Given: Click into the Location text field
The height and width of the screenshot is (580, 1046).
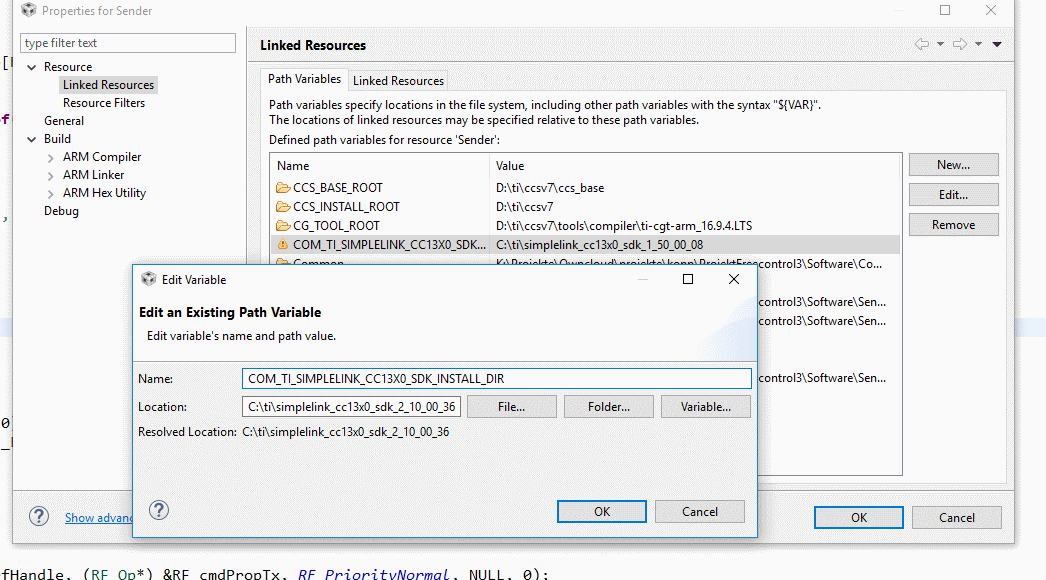Looking at the screenshot, I should pyautogui.click(x=350, y=407).
